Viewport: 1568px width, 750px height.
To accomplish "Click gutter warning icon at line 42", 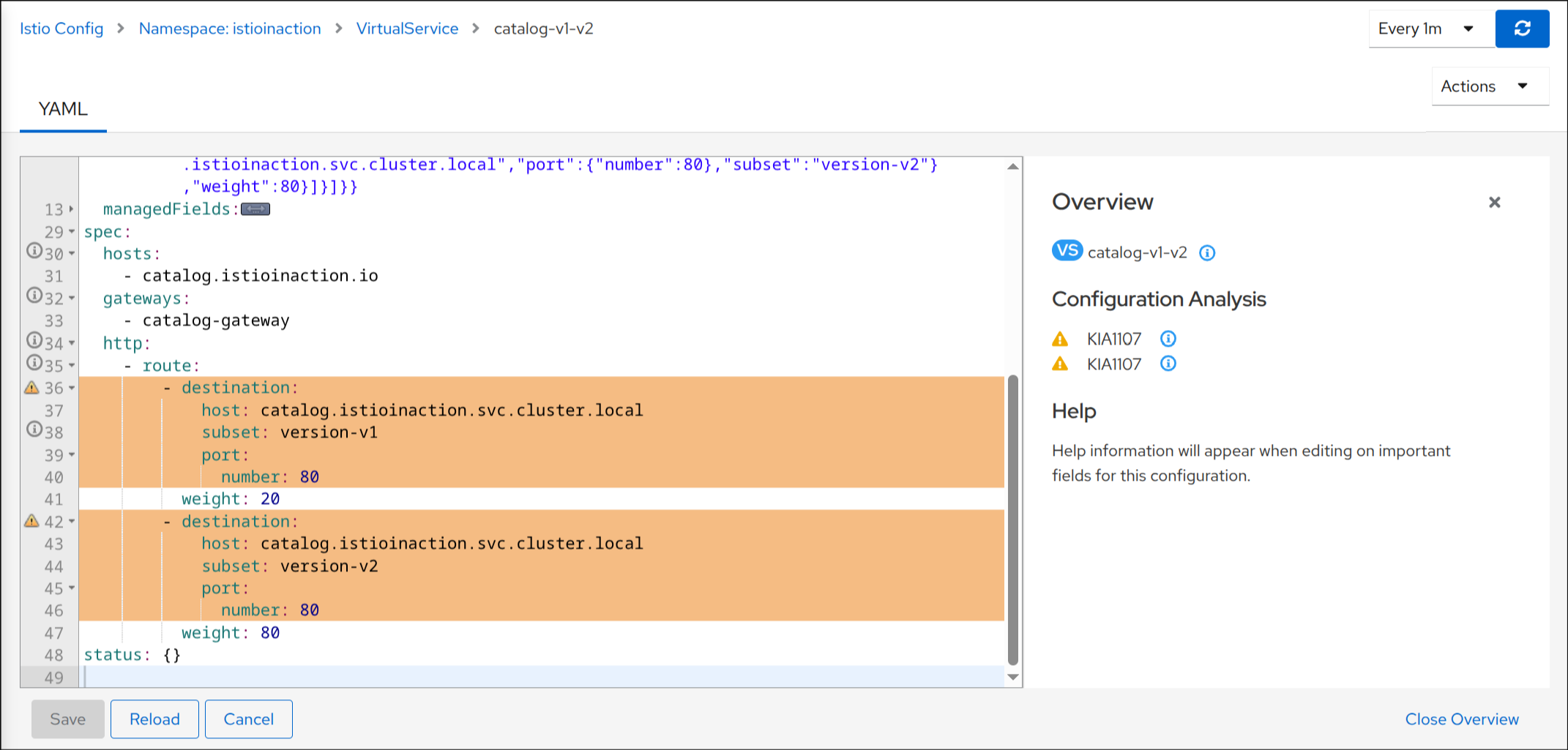I will (x=31, y=520).
